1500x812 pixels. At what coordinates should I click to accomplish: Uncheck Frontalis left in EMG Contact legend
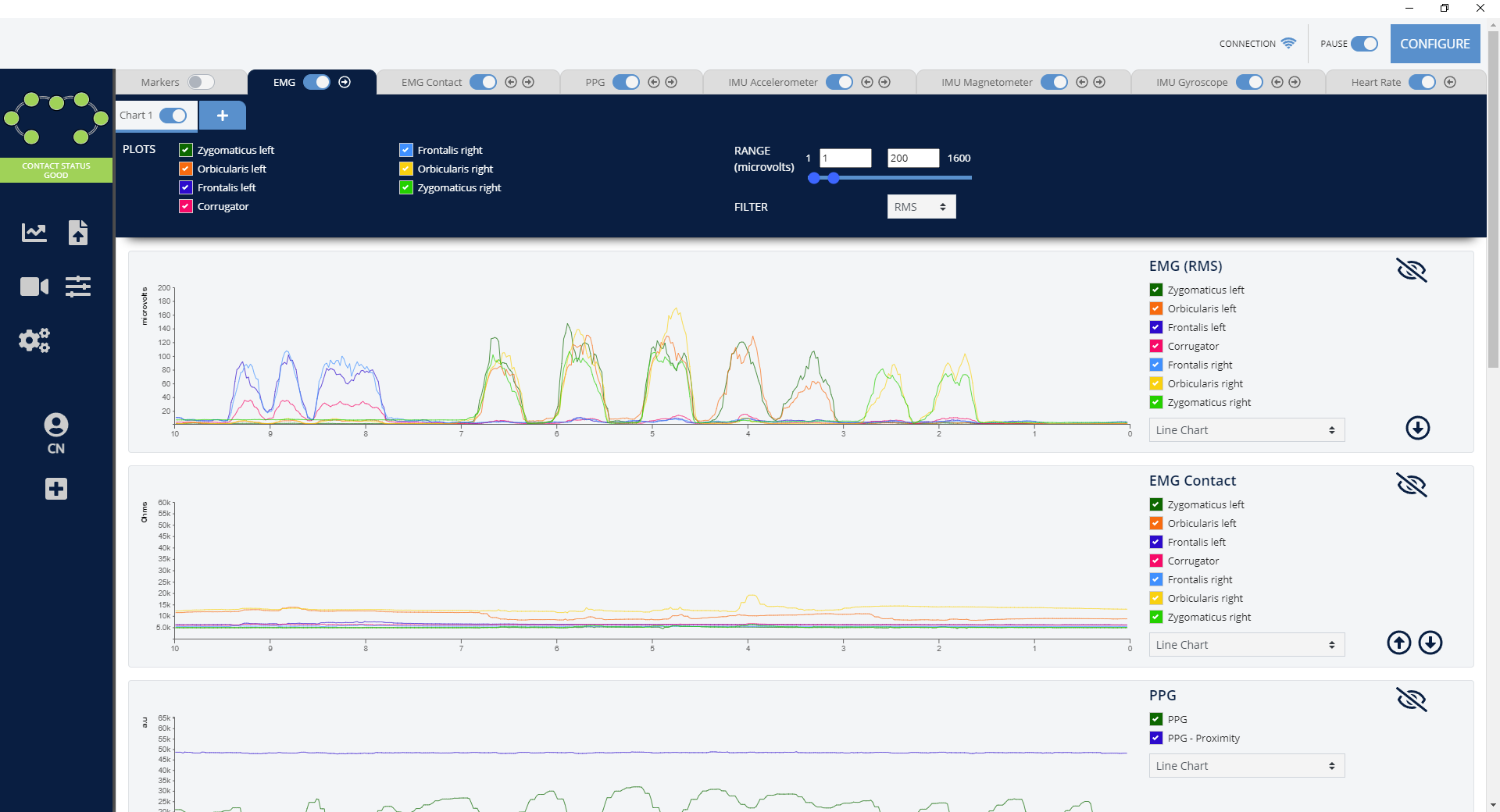(x=1156, y=542)
